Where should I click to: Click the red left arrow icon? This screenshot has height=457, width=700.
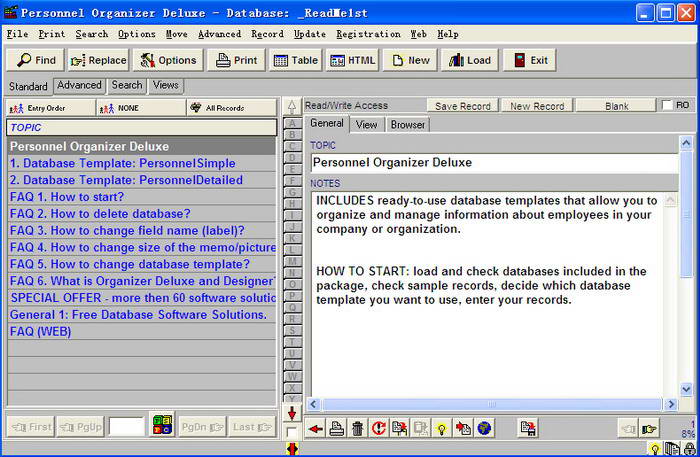[x=315, y=429]
